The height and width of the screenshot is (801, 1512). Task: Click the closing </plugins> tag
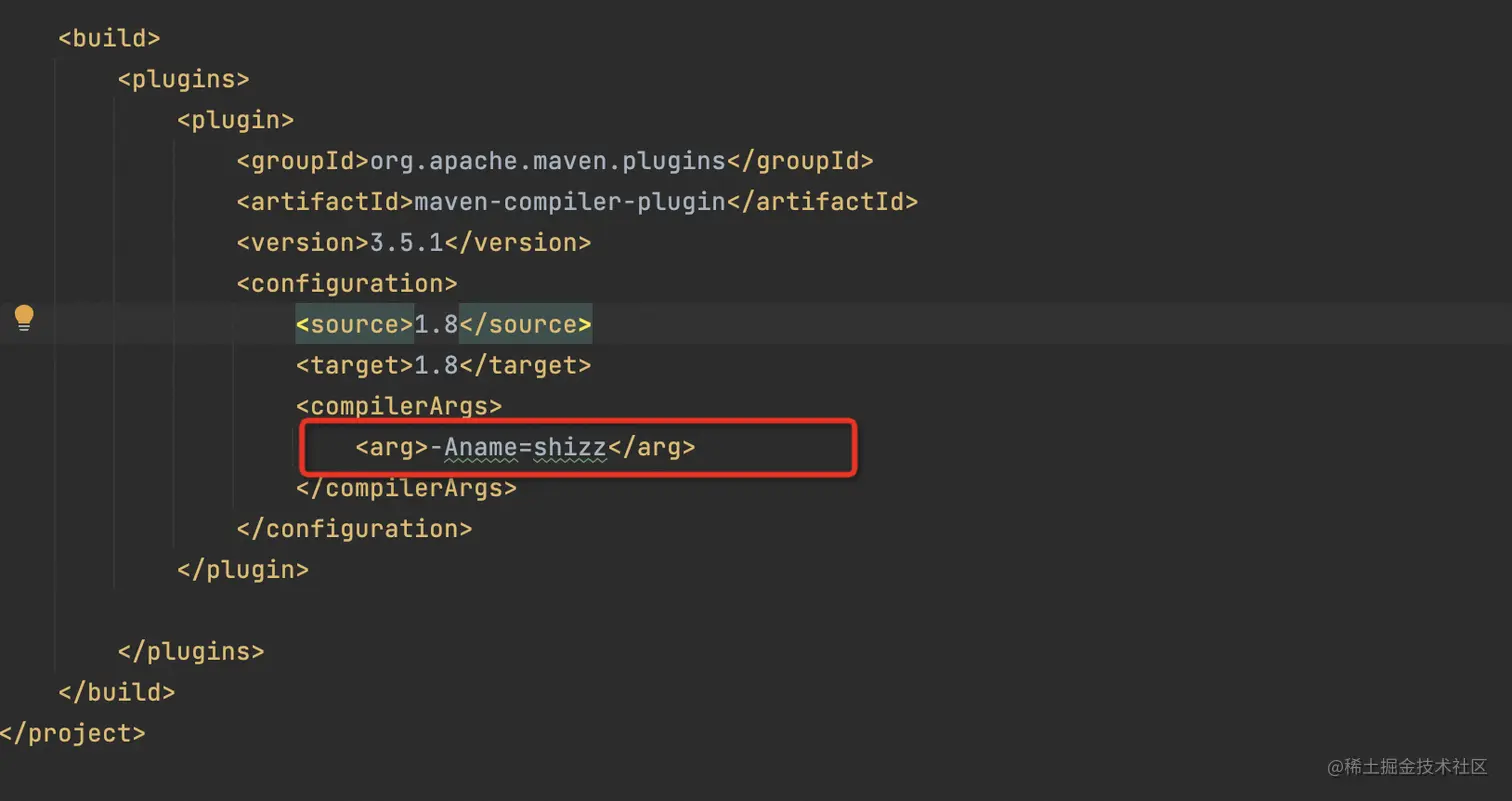click(191, 652)
